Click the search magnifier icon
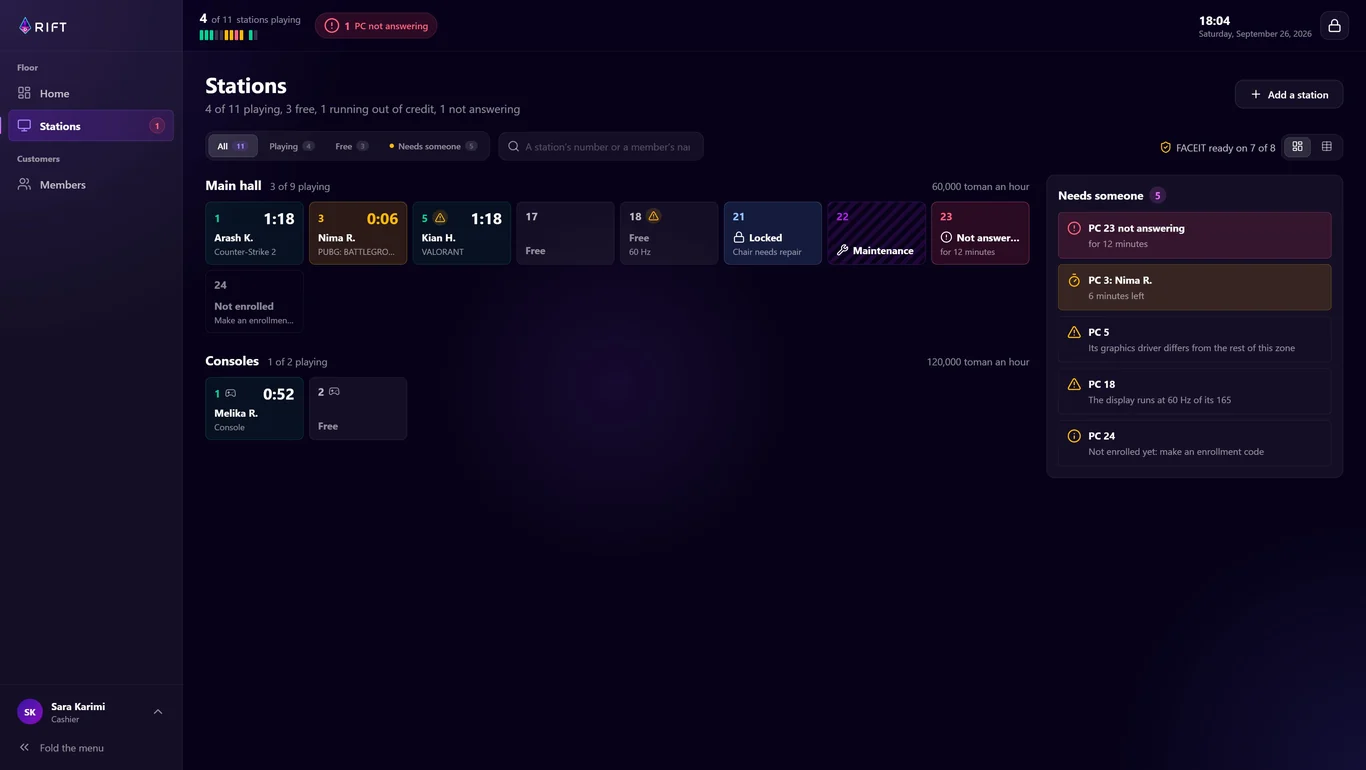The width and height of the screenshot is (1366, 770). pos(513,146)
